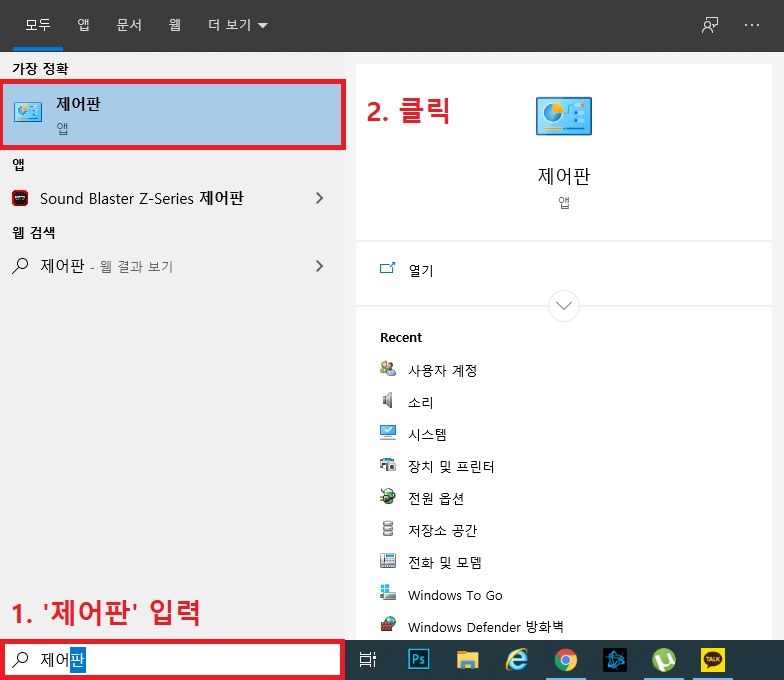Open Google Chrome from the taskbar
The width and height of the screenshot is (784, 680).
click(566, 660)
